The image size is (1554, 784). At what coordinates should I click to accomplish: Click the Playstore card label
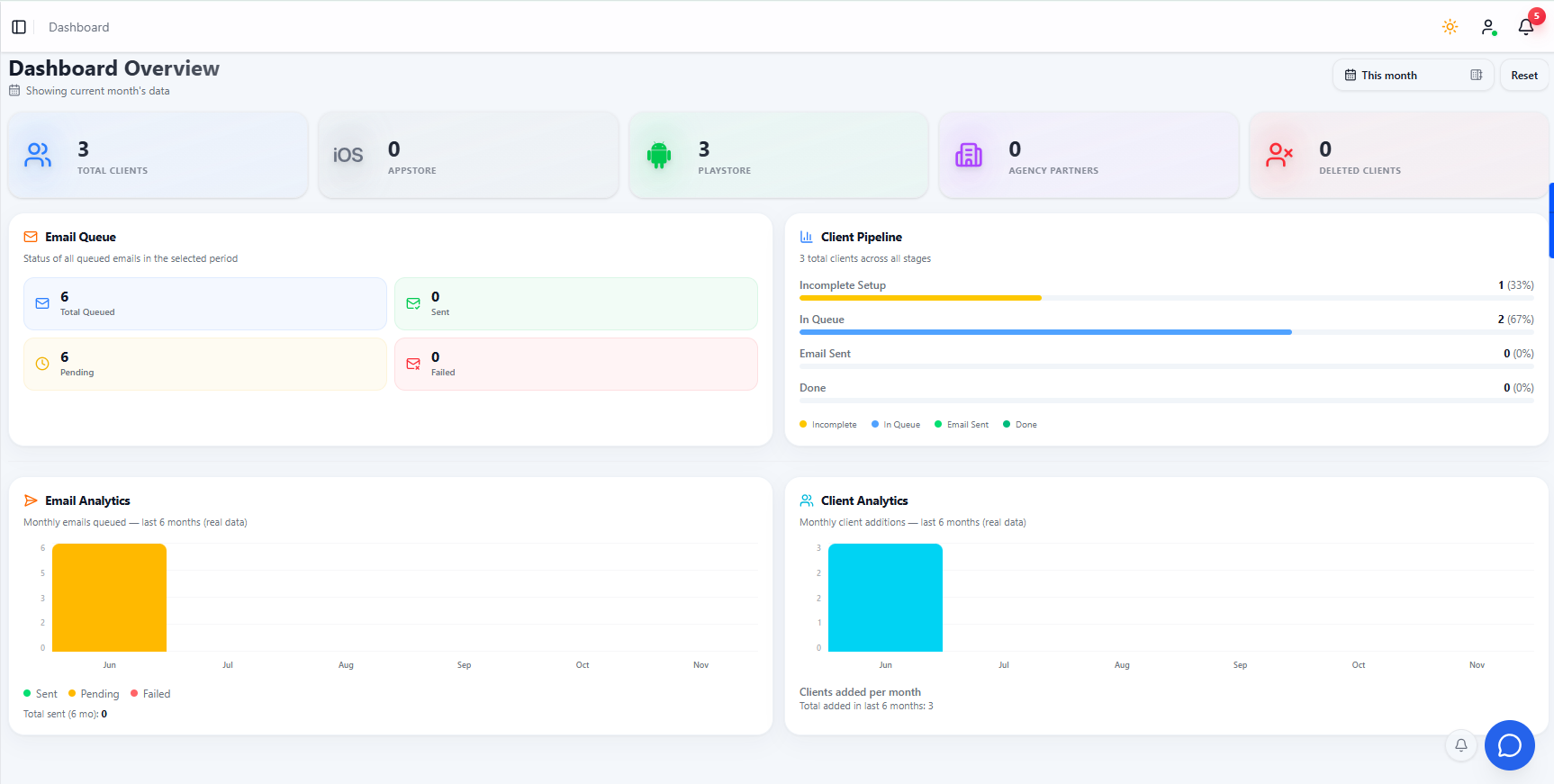725,171
